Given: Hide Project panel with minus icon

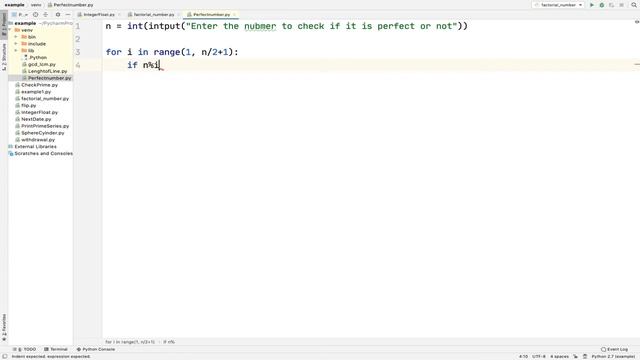Looking at the screenshot, I should (68, 14).
